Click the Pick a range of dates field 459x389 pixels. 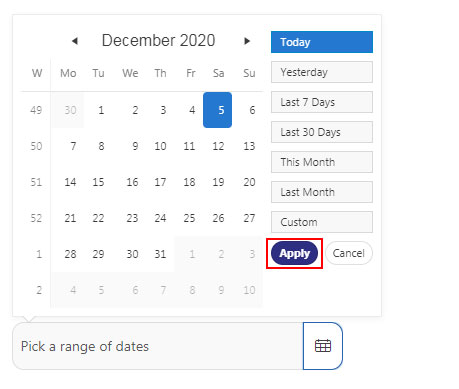(x=158, y=346)
